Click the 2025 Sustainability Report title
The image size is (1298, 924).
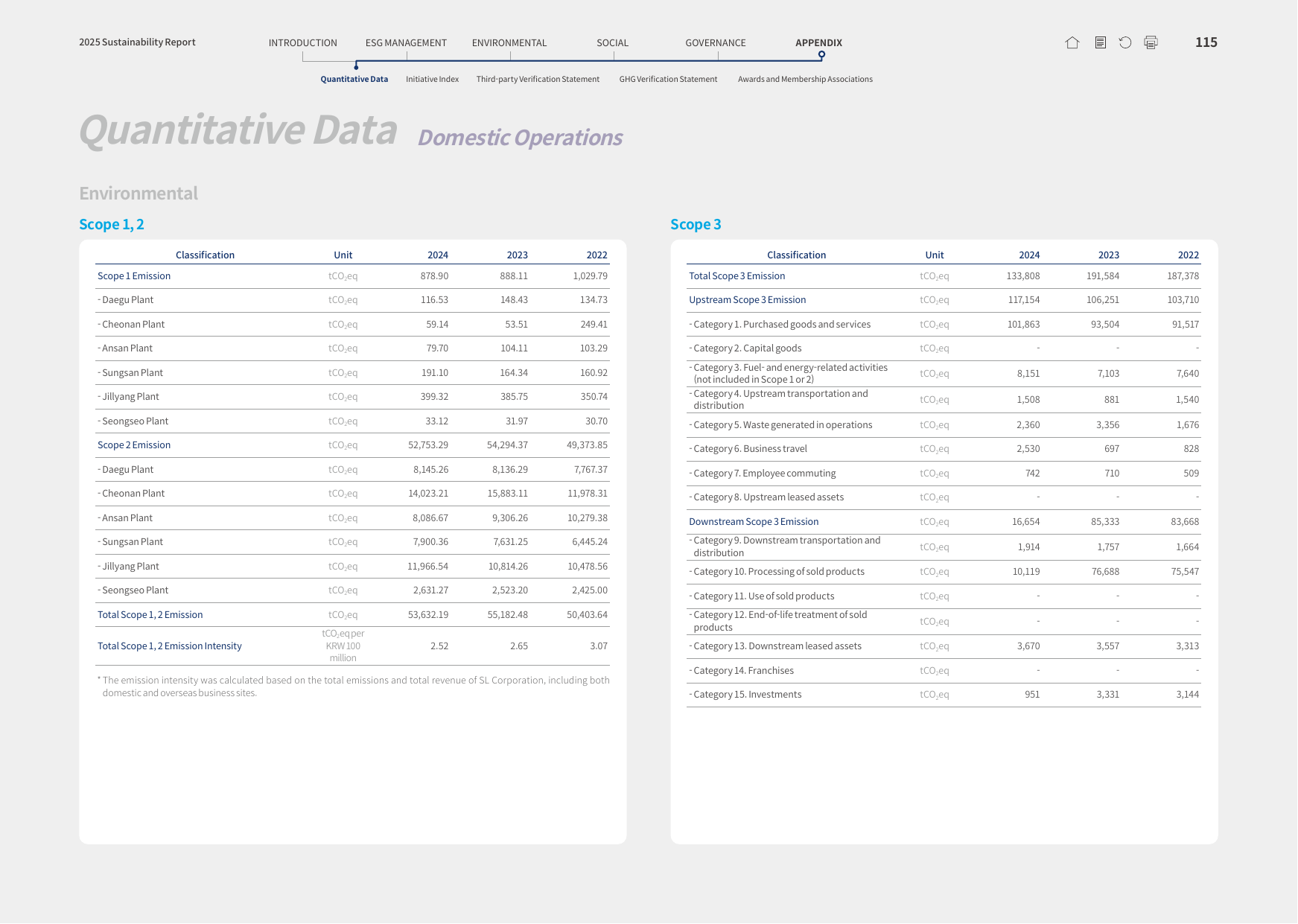coord(138,42)
